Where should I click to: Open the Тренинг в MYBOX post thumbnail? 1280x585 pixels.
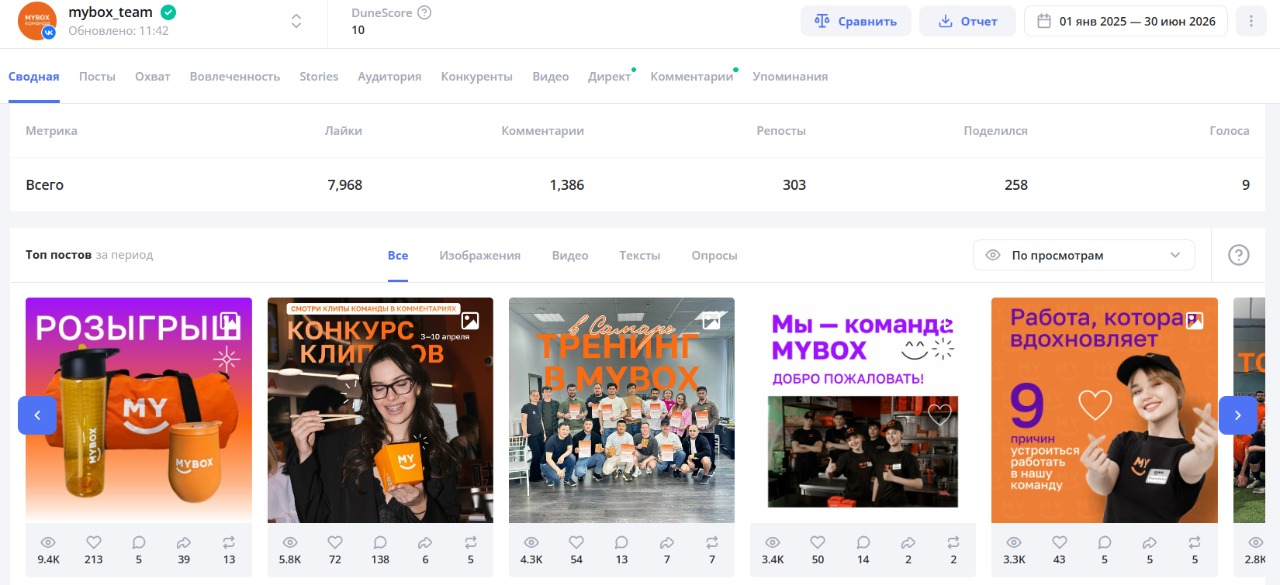click(x=622, y=410)
